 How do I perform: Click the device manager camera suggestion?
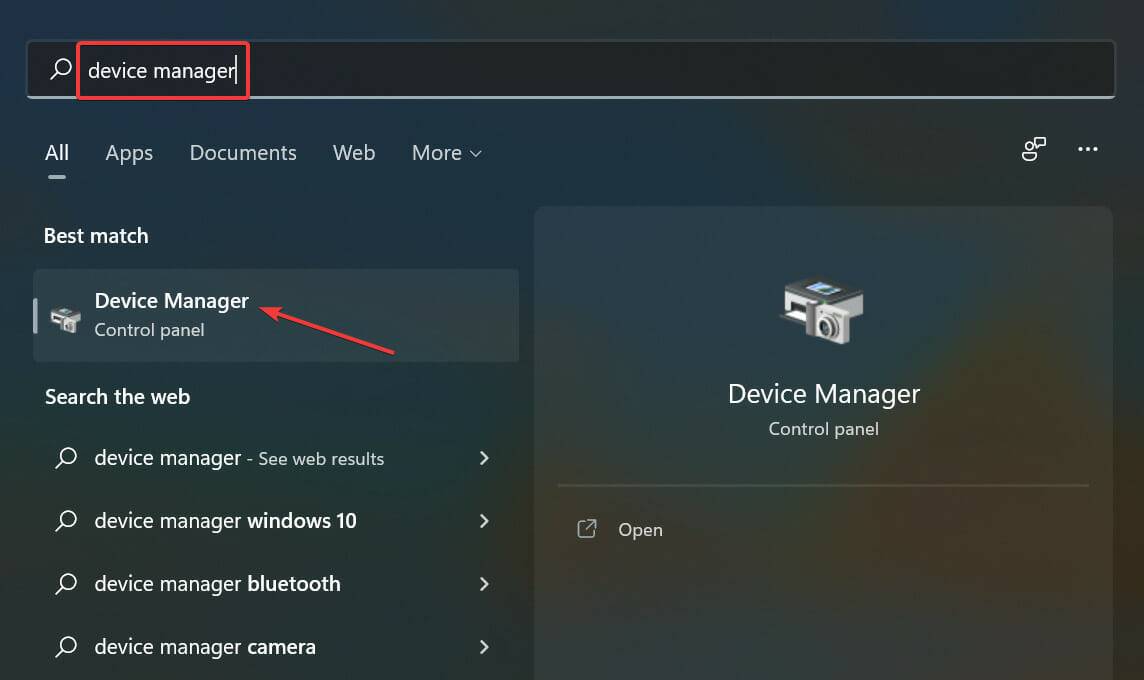(x=205, y=646)
